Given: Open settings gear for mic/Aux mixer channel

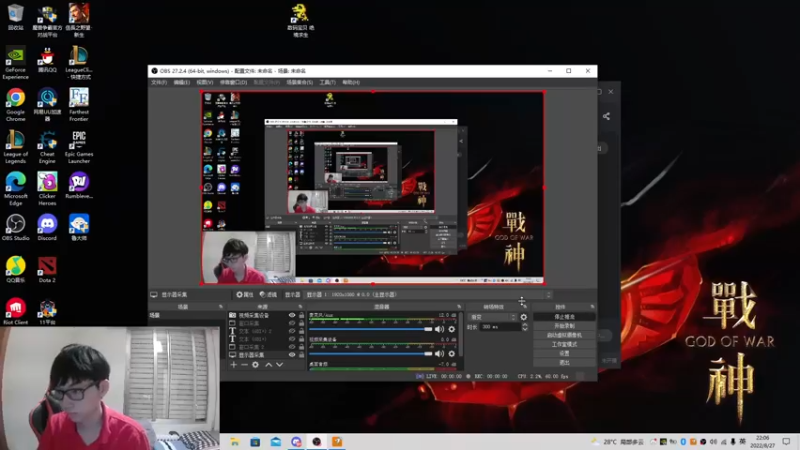Looking at the screenshot, I should [452, 329].
